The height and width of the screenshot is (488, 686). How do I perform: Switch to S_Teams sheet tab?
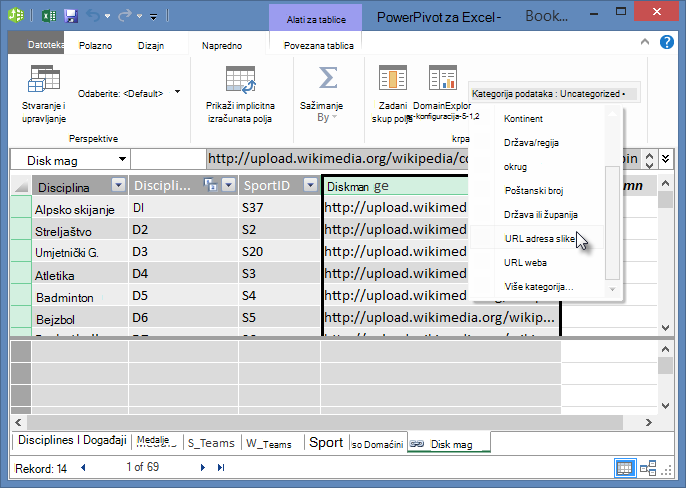coord(211,443)
